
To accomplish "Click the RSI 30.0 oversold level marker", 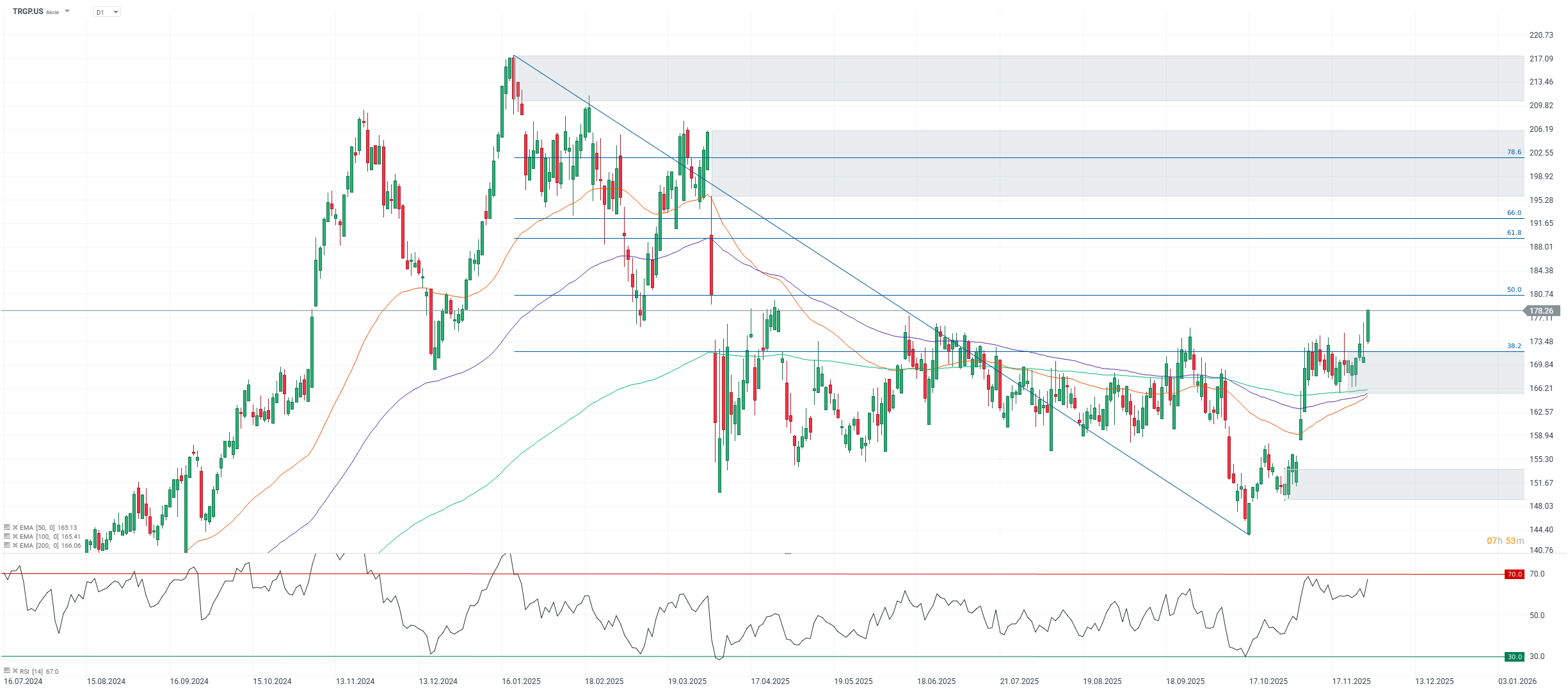I will click(1514, 657).
